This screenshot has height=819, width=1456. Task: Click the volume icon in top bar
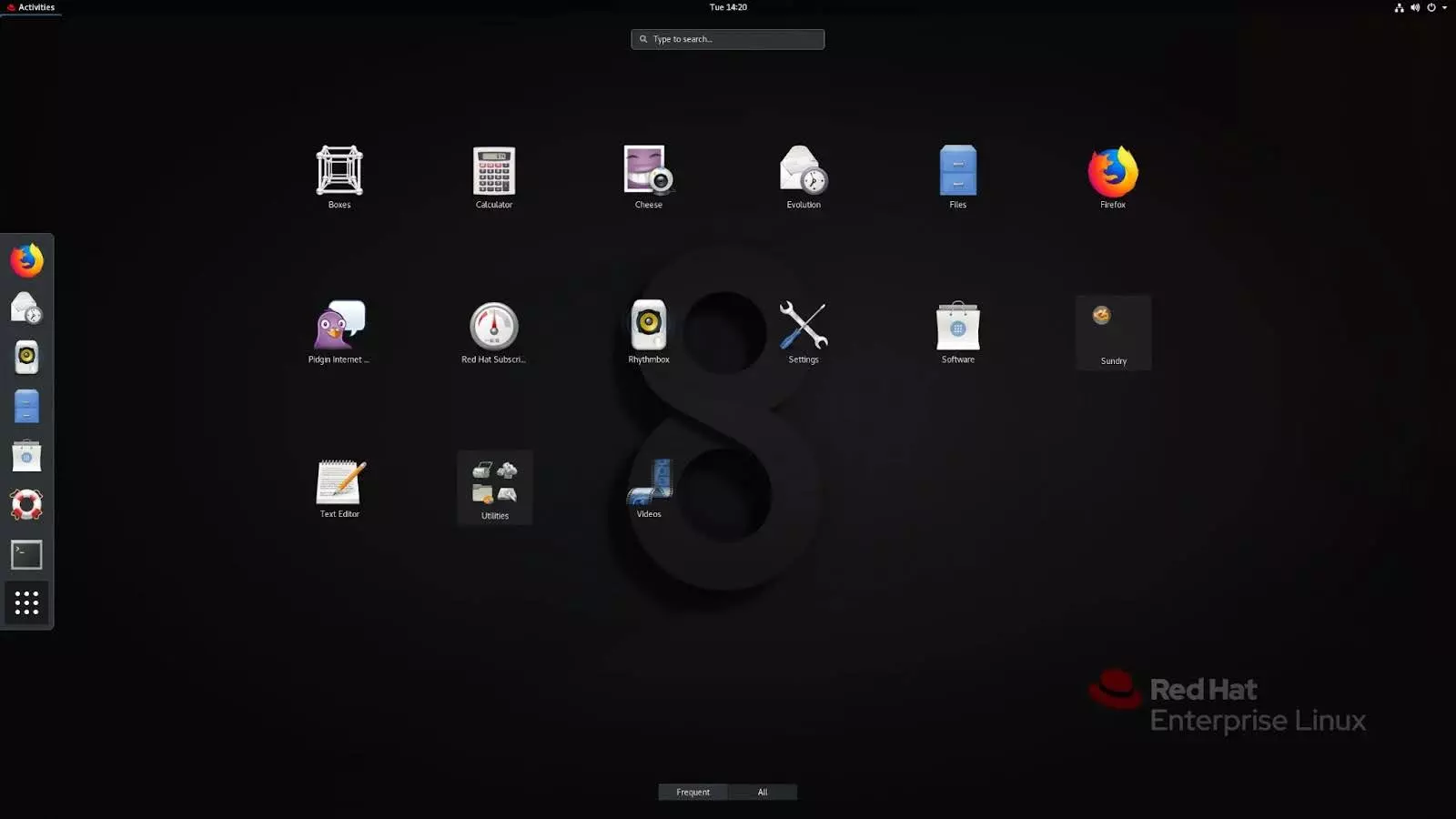[1415, 7]
